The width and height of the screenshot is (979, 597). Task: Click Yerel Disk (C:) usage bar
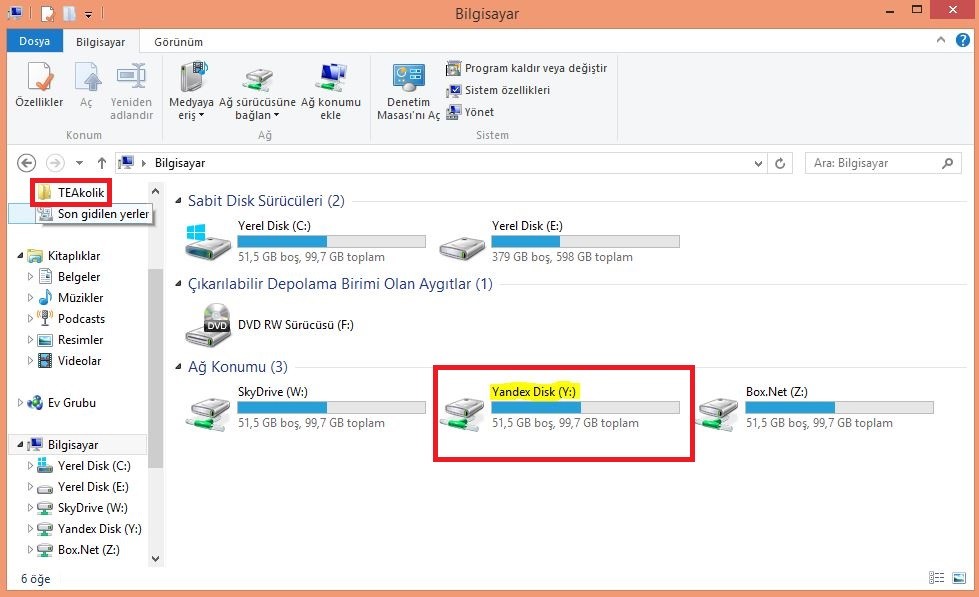(x=332, y=241)
